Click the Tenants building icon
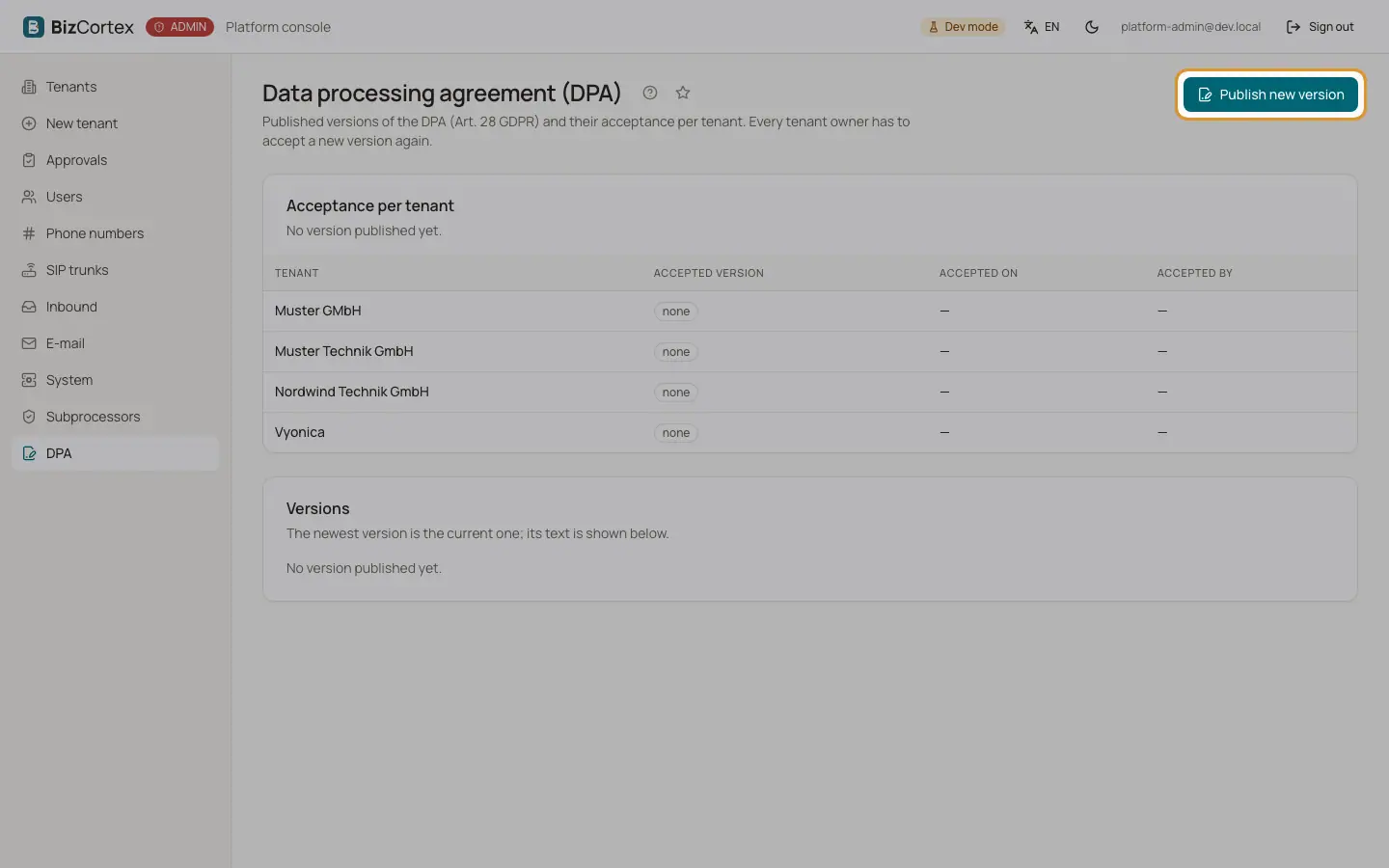The width and height of the screenshot is (1389, 868). tap(29, 87)
